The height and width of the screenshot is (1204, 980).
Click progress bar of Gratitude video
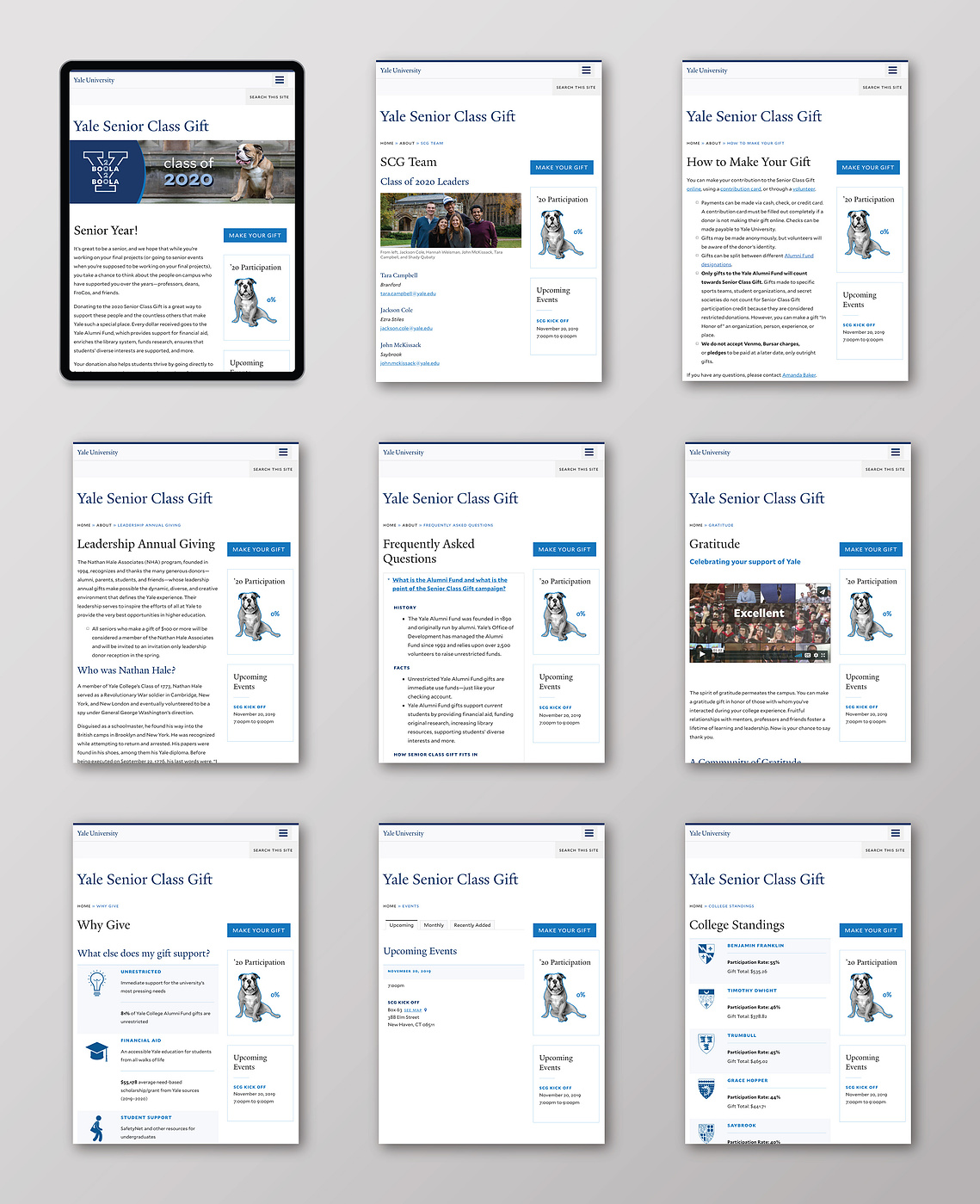[755, 656]
